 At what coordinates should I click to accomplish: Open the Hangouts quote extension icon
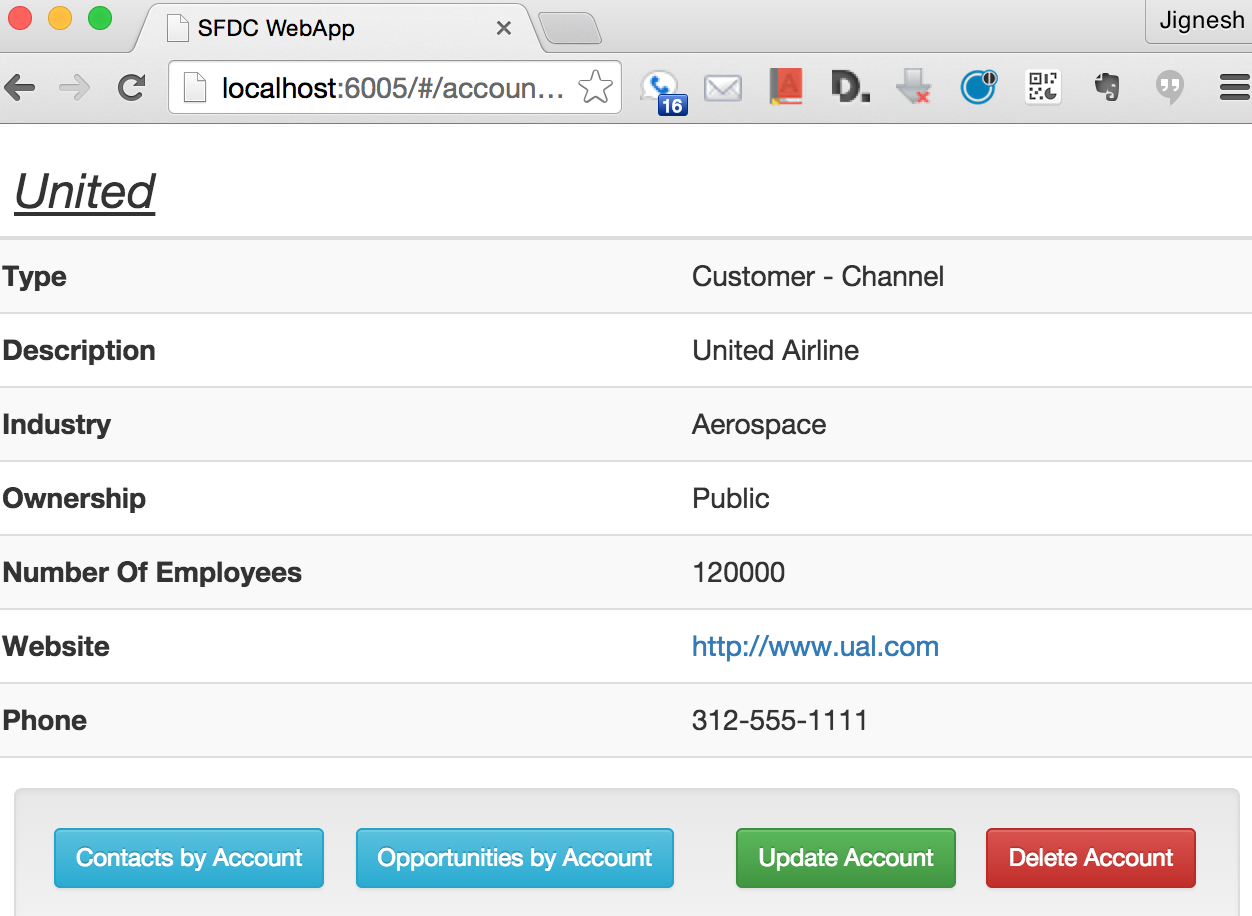click(x=1169, y=88)
